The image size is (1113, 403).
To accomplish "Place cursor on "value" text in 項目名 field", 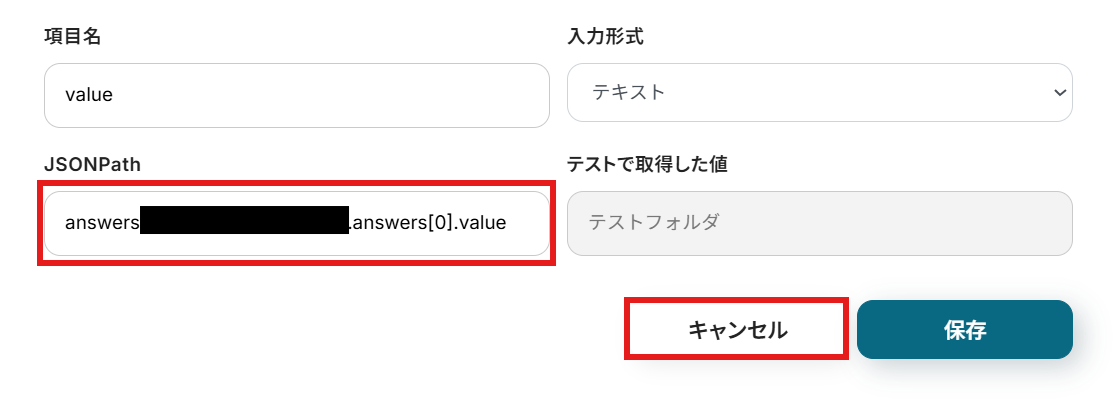I will point(88,95).
